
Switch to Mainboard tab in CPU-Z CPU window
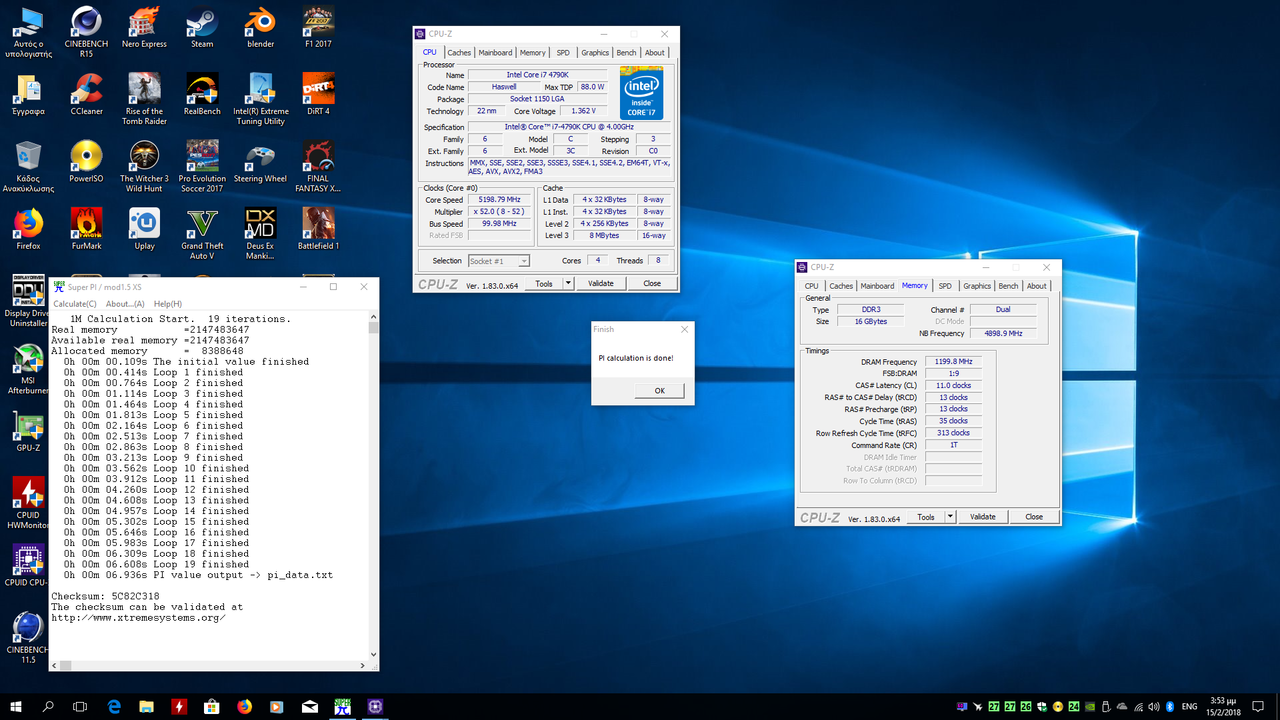[x=495, y=52]
